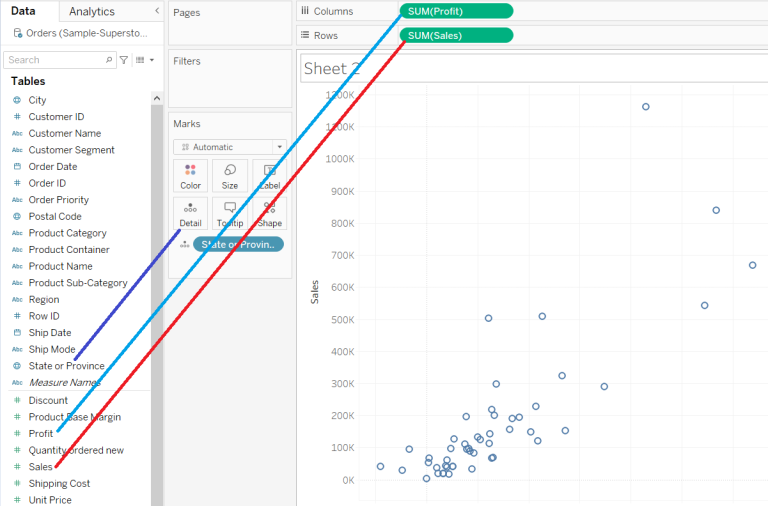
Task: Click the globe icon beside City
Action: tap(17, 100)
